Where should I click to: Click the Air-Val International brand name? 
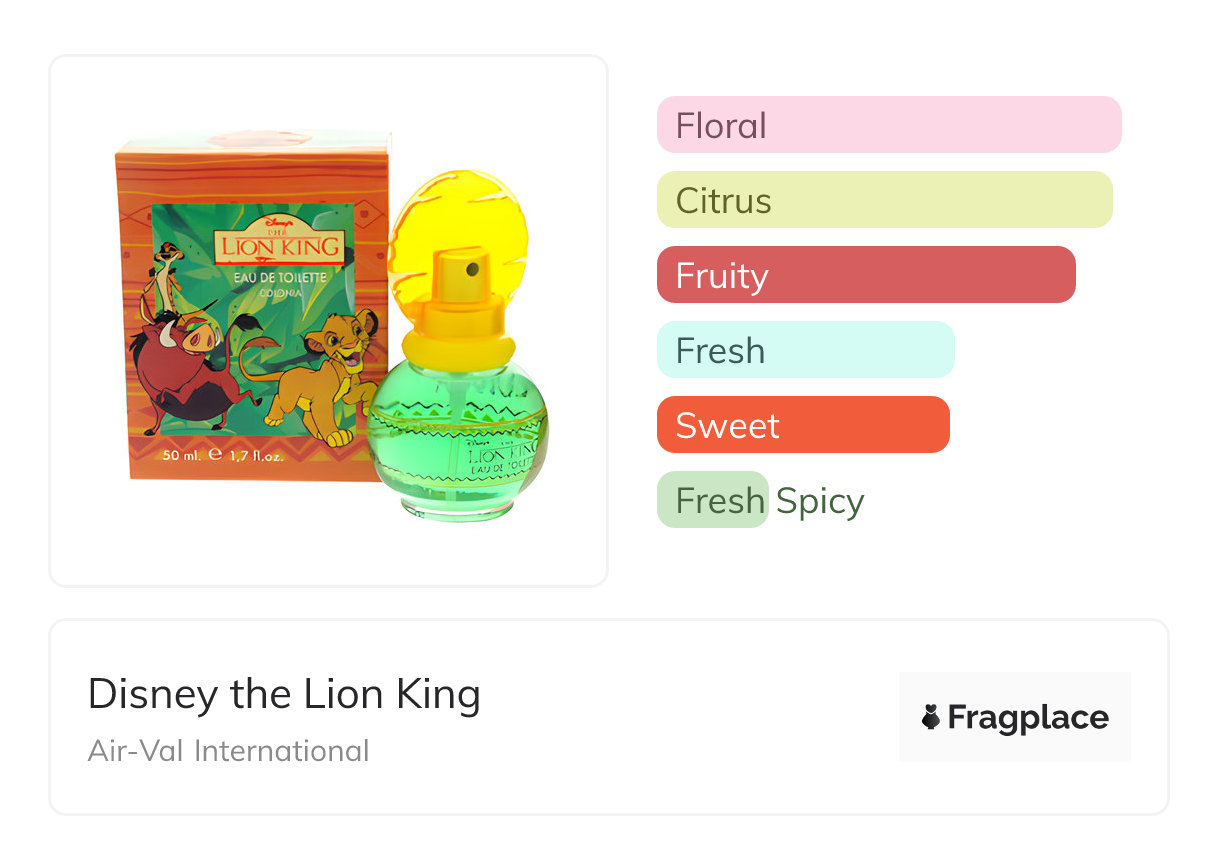[x=228, y=750]
